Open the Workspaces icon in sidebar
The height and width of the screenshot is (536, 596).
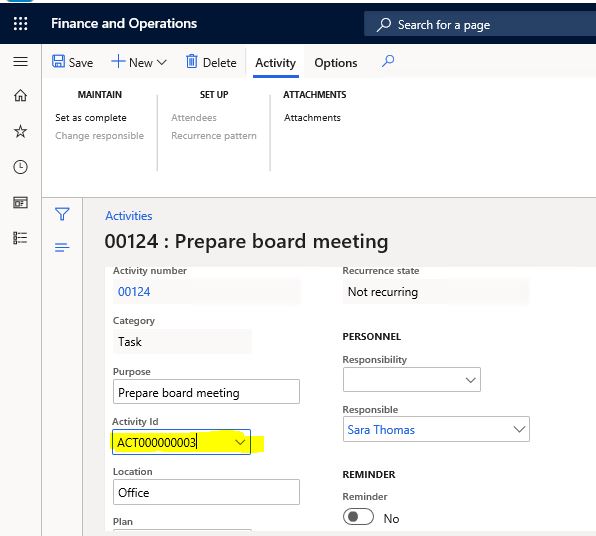click(x=21, y=203)
